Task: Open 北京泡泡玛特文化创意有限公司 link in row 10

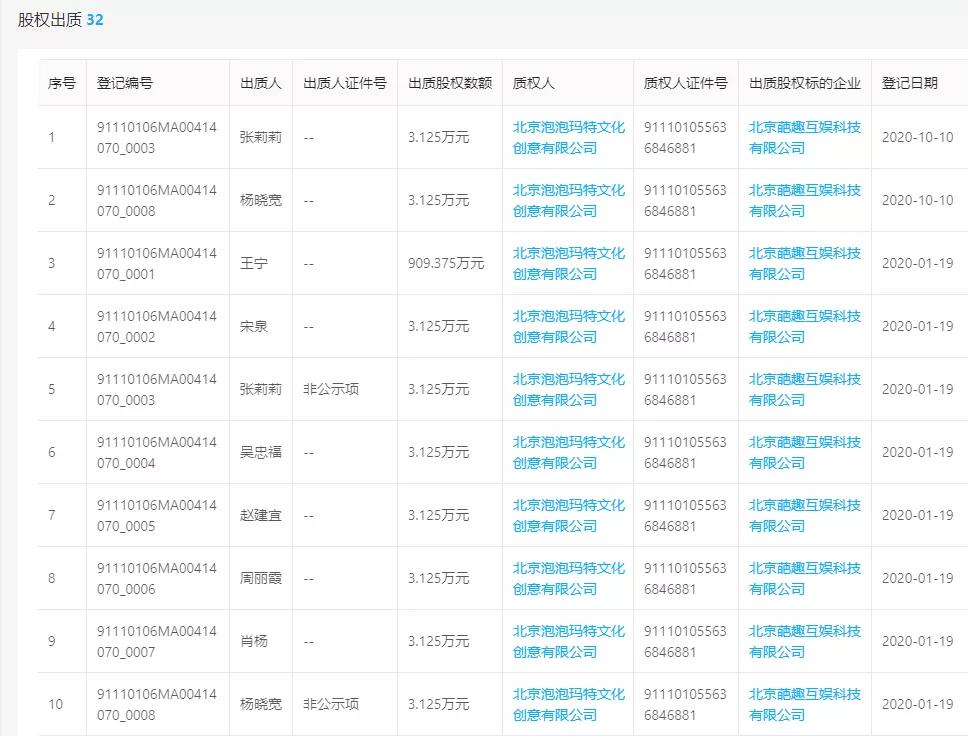Action: [566, 704]
